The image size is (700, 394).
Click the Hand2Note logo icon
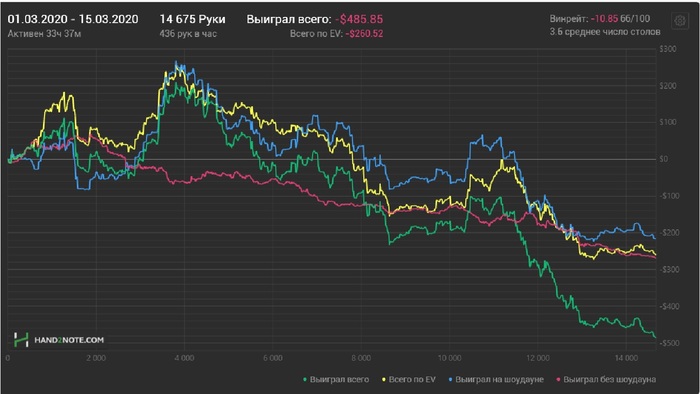pos(21,340)
